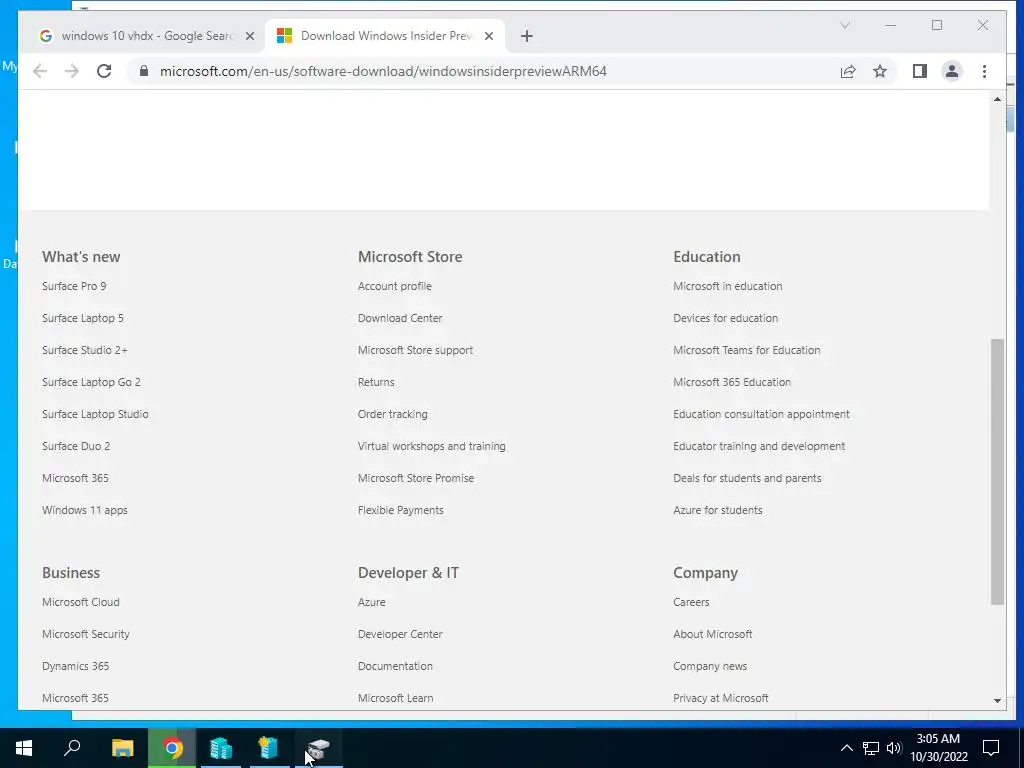The height and width of the screenshot is (768, 1024).
Task: Go to the Download Center link
Action: coord(400,318)
